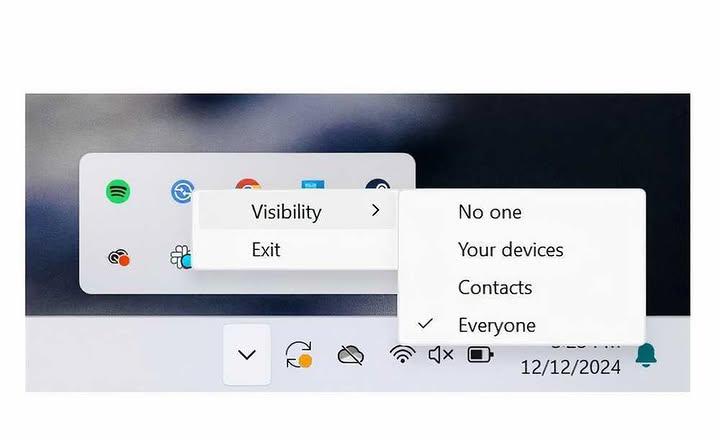Viewport: 720px width, 440px height.
Task: Click the blue sync circle tray icon
Action: point(182,191)
